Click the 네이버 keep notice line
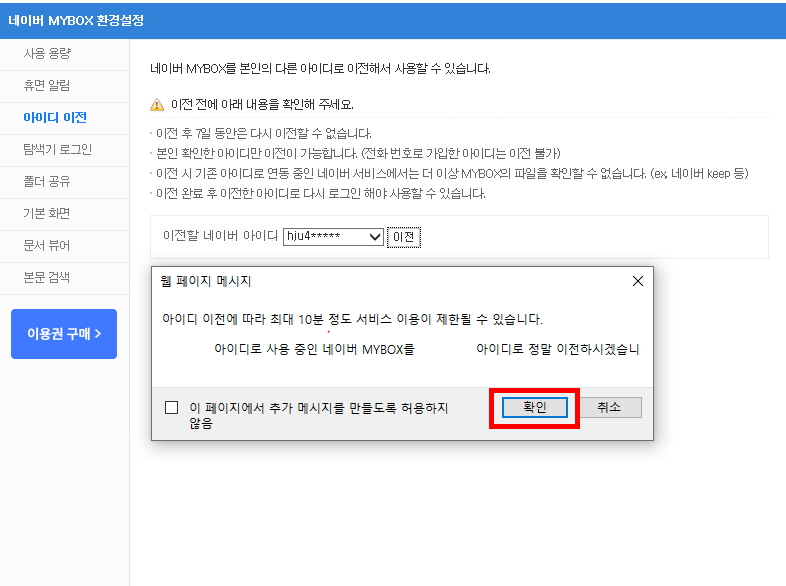The height and width of the screenshot is (586, 786). [x=452, y=173]
